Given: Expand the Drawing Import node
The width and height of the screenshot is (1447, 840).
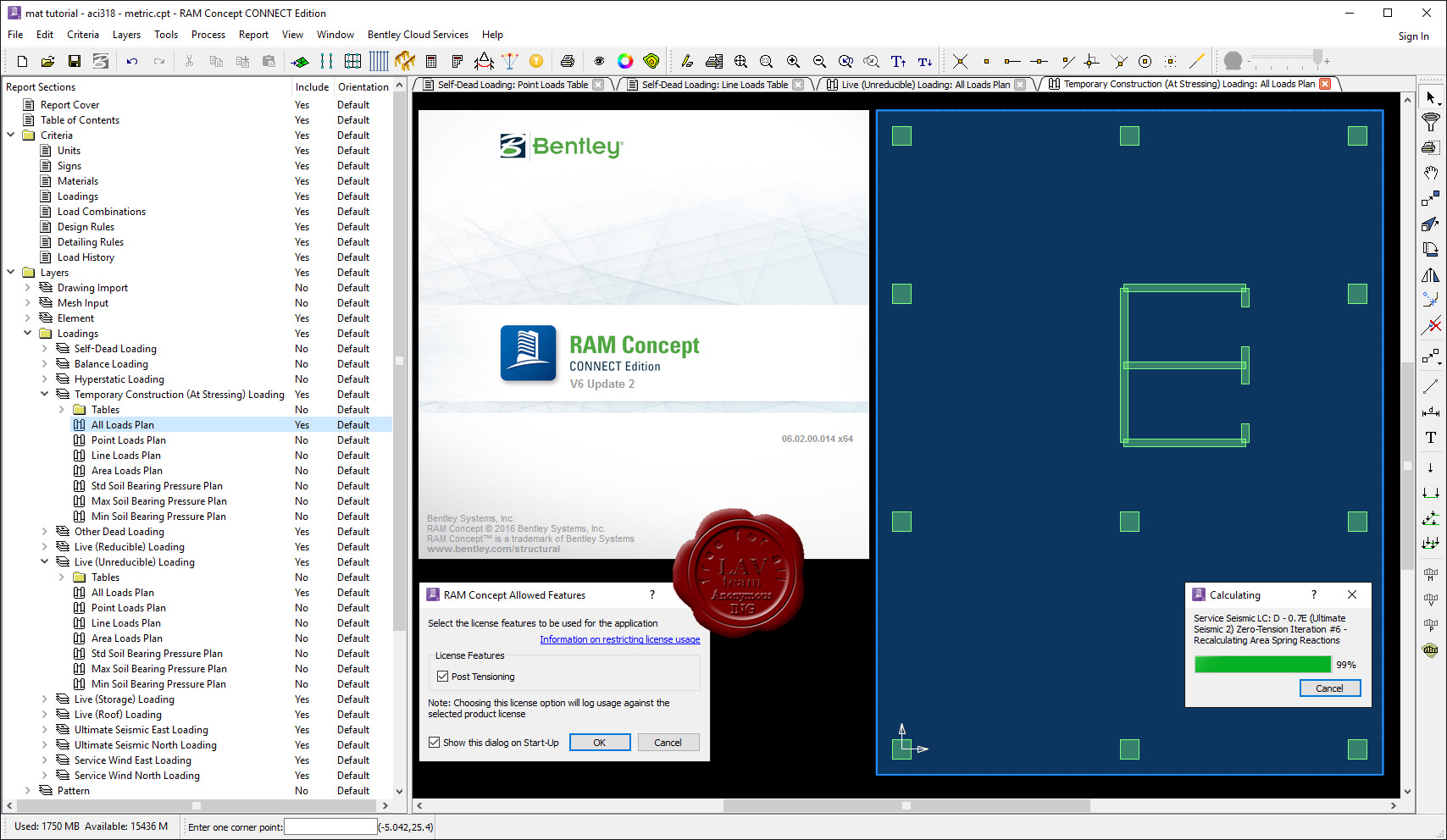Looking at the screenshot, I should pyautogui.click(x=28, y=288).
